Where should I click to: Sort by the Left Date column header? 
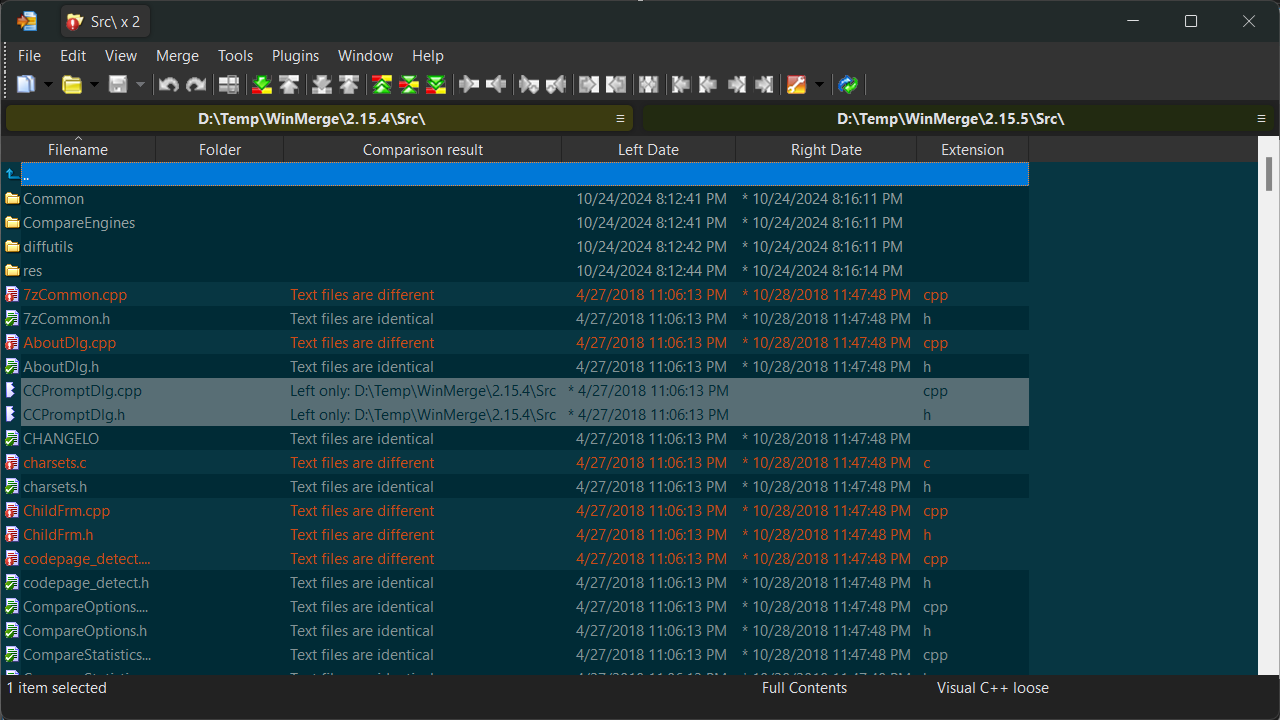[648, 150]
